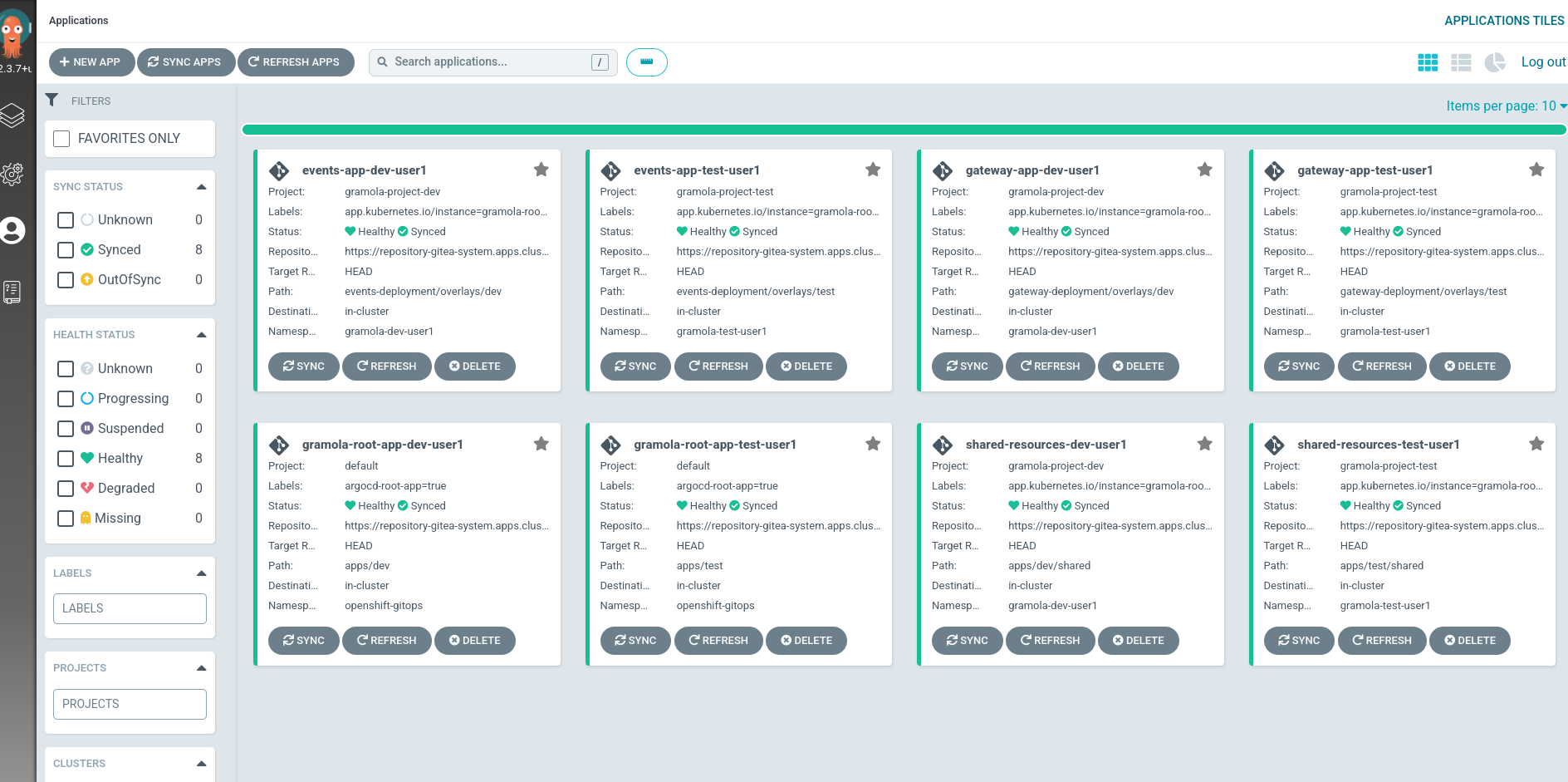Viewport: 1568px width, 782px height.
Task: Select the tiles view icon
Action: coord(1428,61)
